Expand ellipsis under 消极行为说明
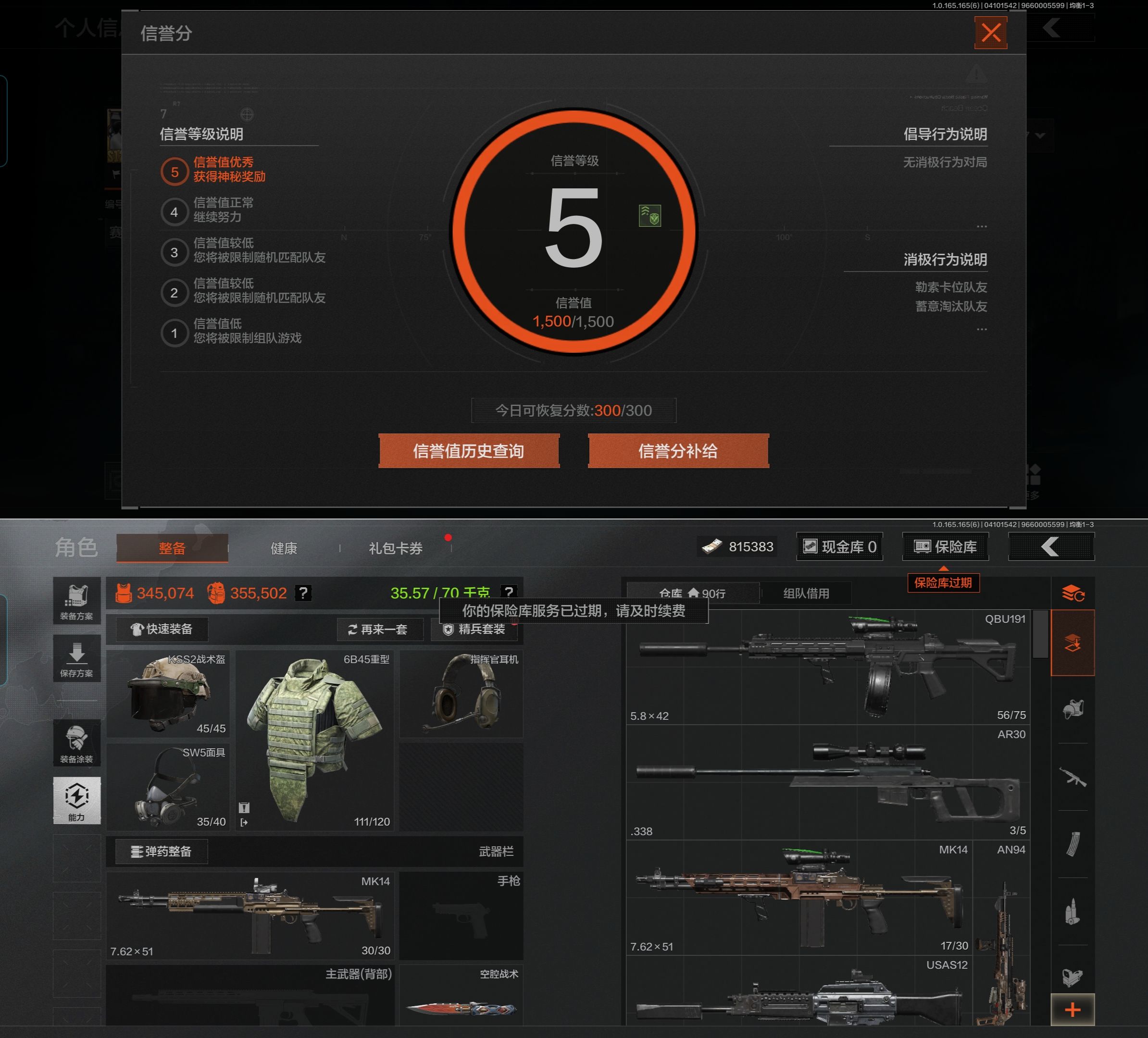This screenshot has width=1148, height=1038. coord(981,330)
